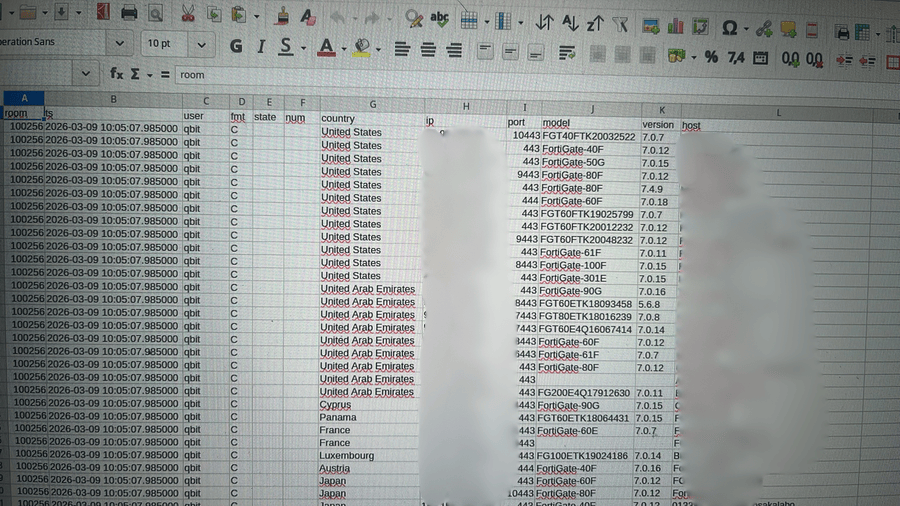The width and height of the screenshot is (900, 506).
Task: Open headers and footers settings
Action: [x=812, y=30]
